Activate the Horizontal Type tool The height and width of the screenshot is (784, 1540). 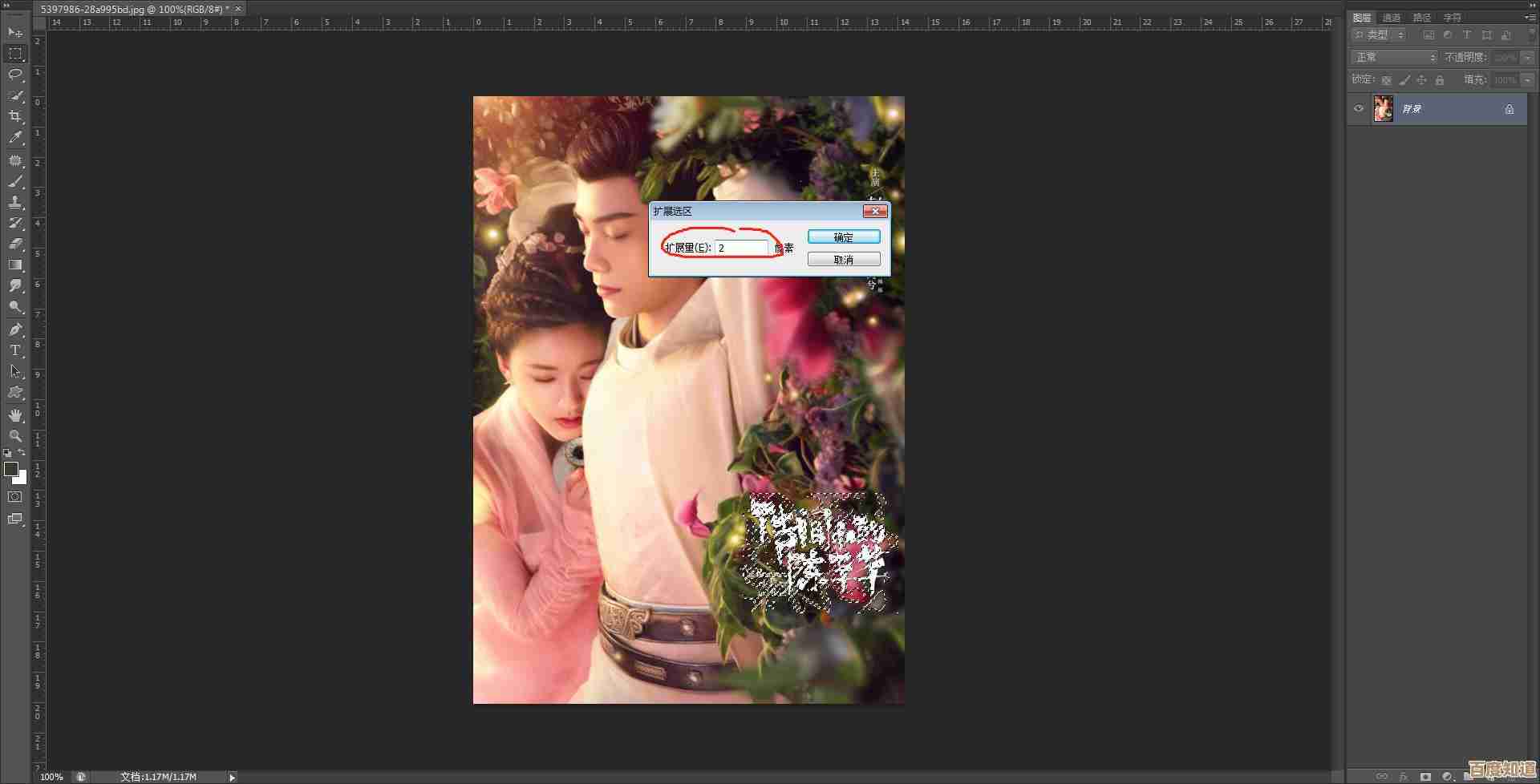click(x=15, y=350)
